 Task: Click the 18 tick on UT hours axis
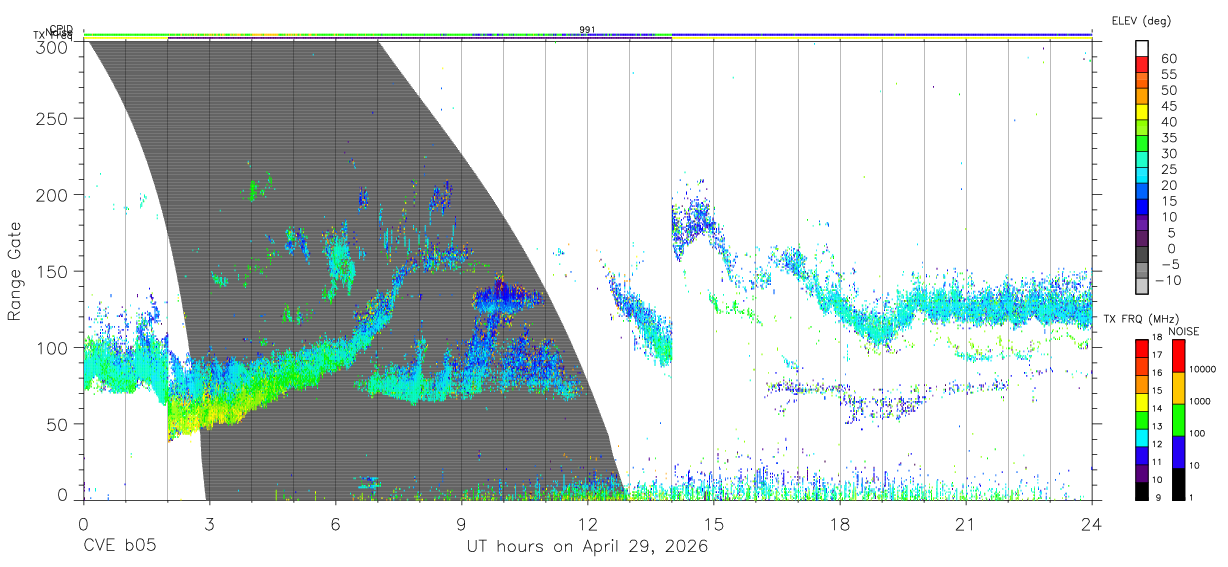click(840, 523)
